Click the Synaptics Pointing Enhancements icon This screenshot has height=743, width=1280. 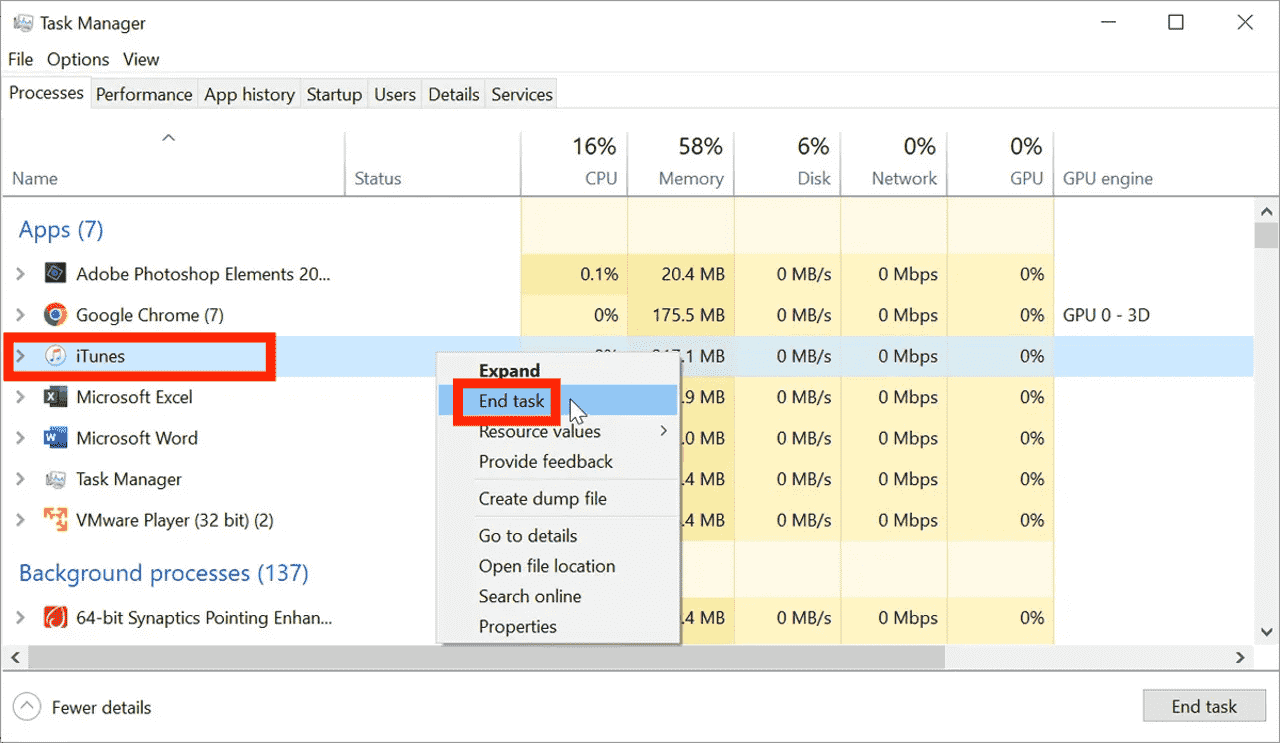(x=56, y=618)
